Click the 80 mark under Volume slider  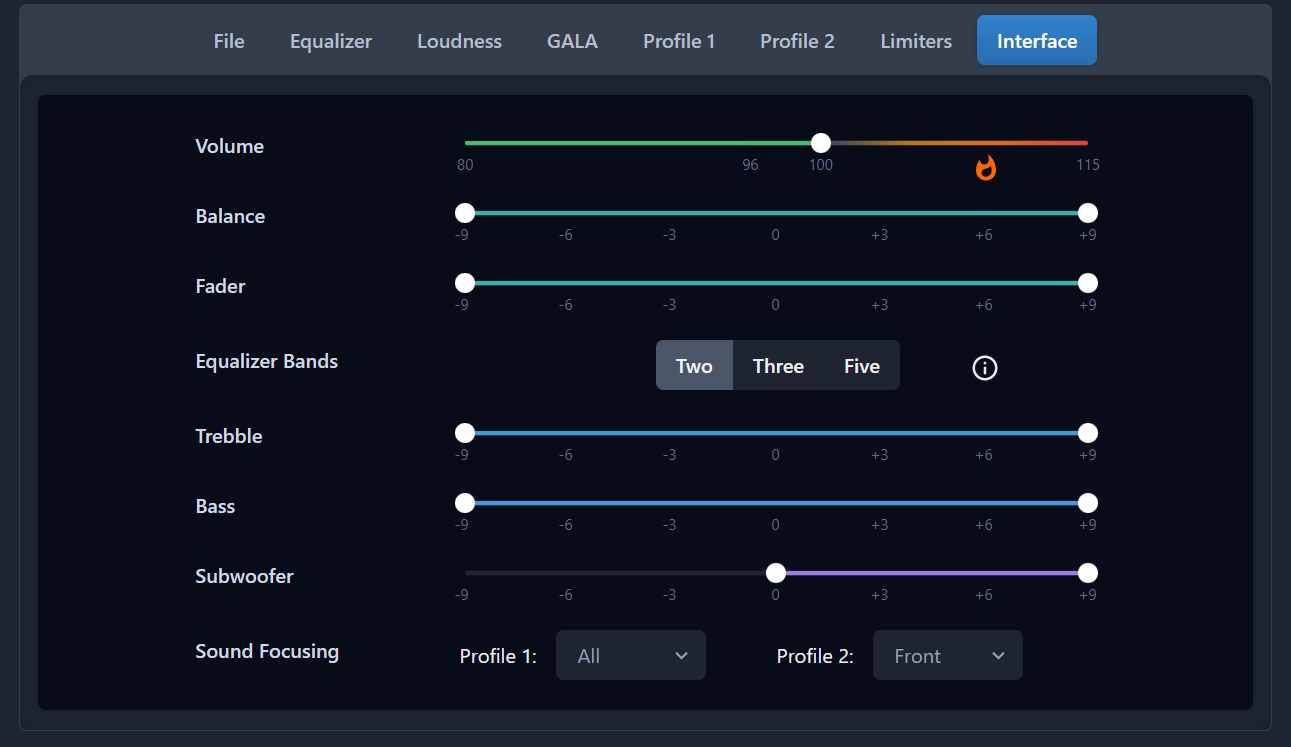click(465, 165)
